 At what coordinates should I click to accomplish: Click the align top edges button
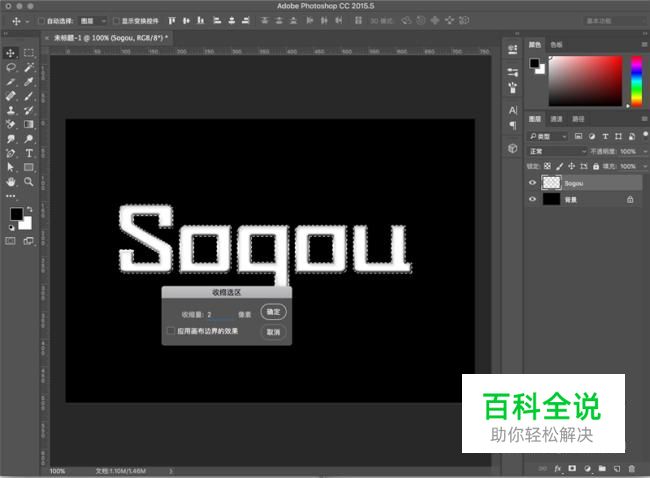[171, 20]
